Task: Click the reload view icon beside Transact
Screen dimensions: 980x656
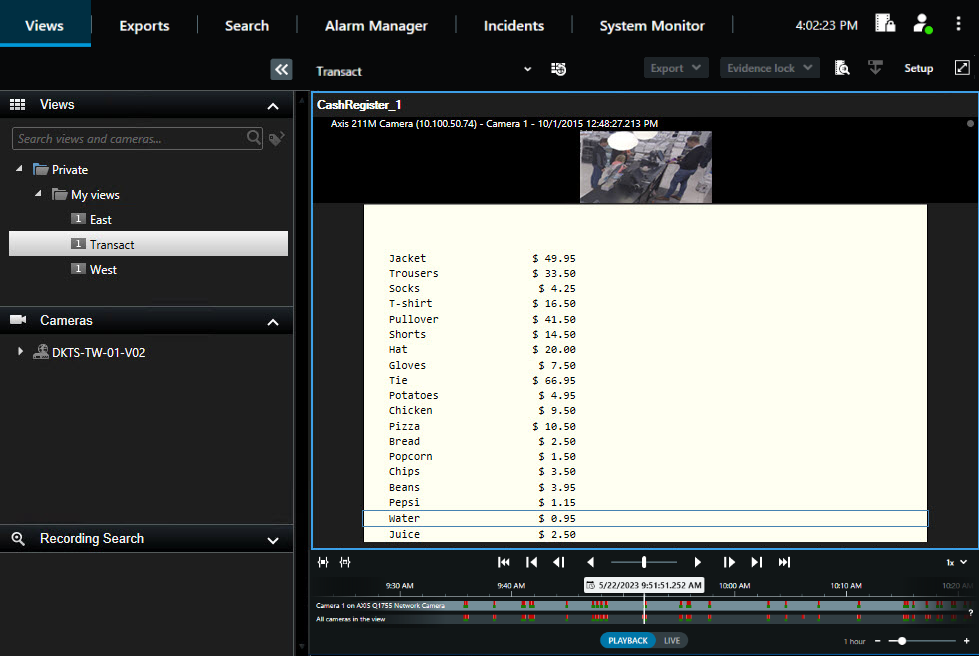Action: [x=559, y=69]
